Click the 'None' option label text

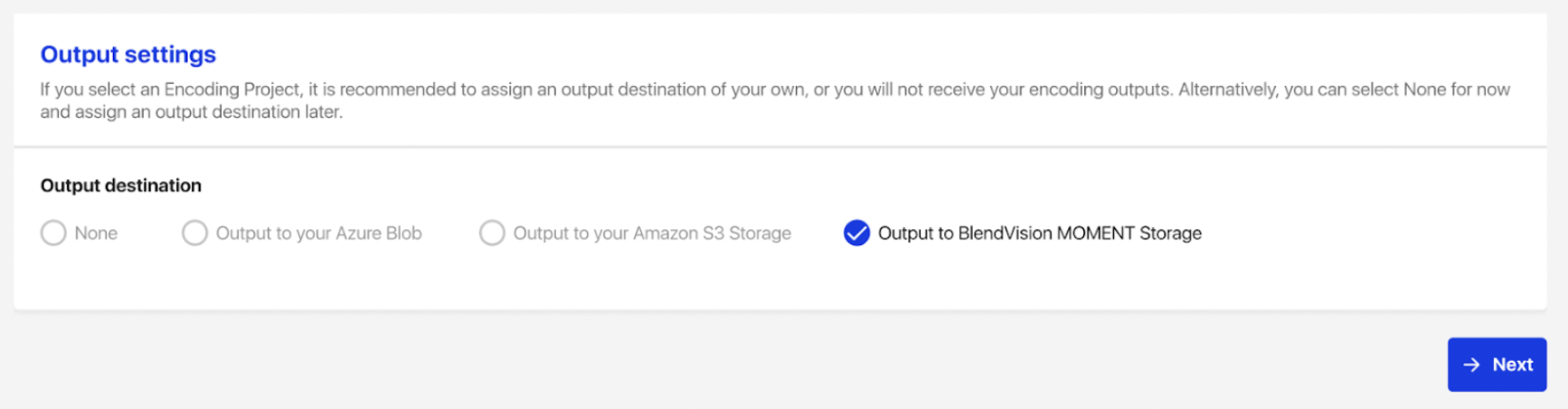96,233
